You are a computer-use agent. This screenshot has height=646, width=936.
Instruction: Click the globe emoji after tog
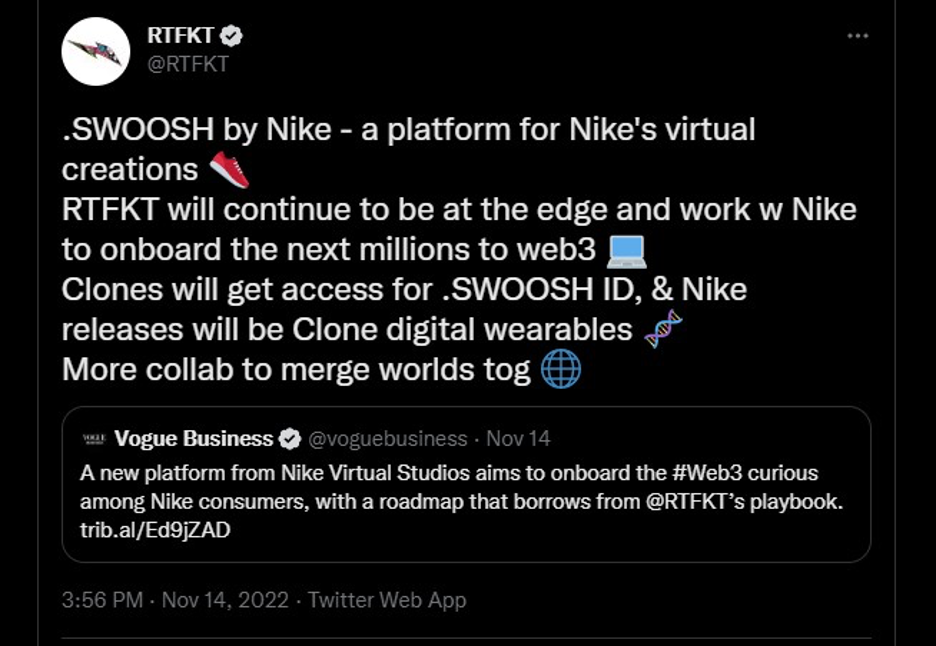[560, 369]
